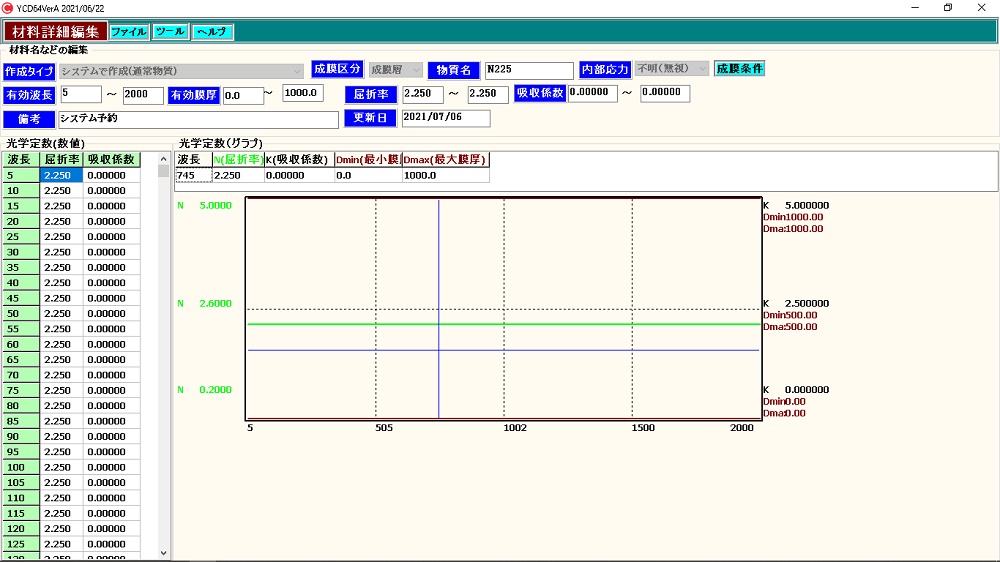Click the 成膜条件 button
This screenshot has height=562, width=1000.
[740, 69]
